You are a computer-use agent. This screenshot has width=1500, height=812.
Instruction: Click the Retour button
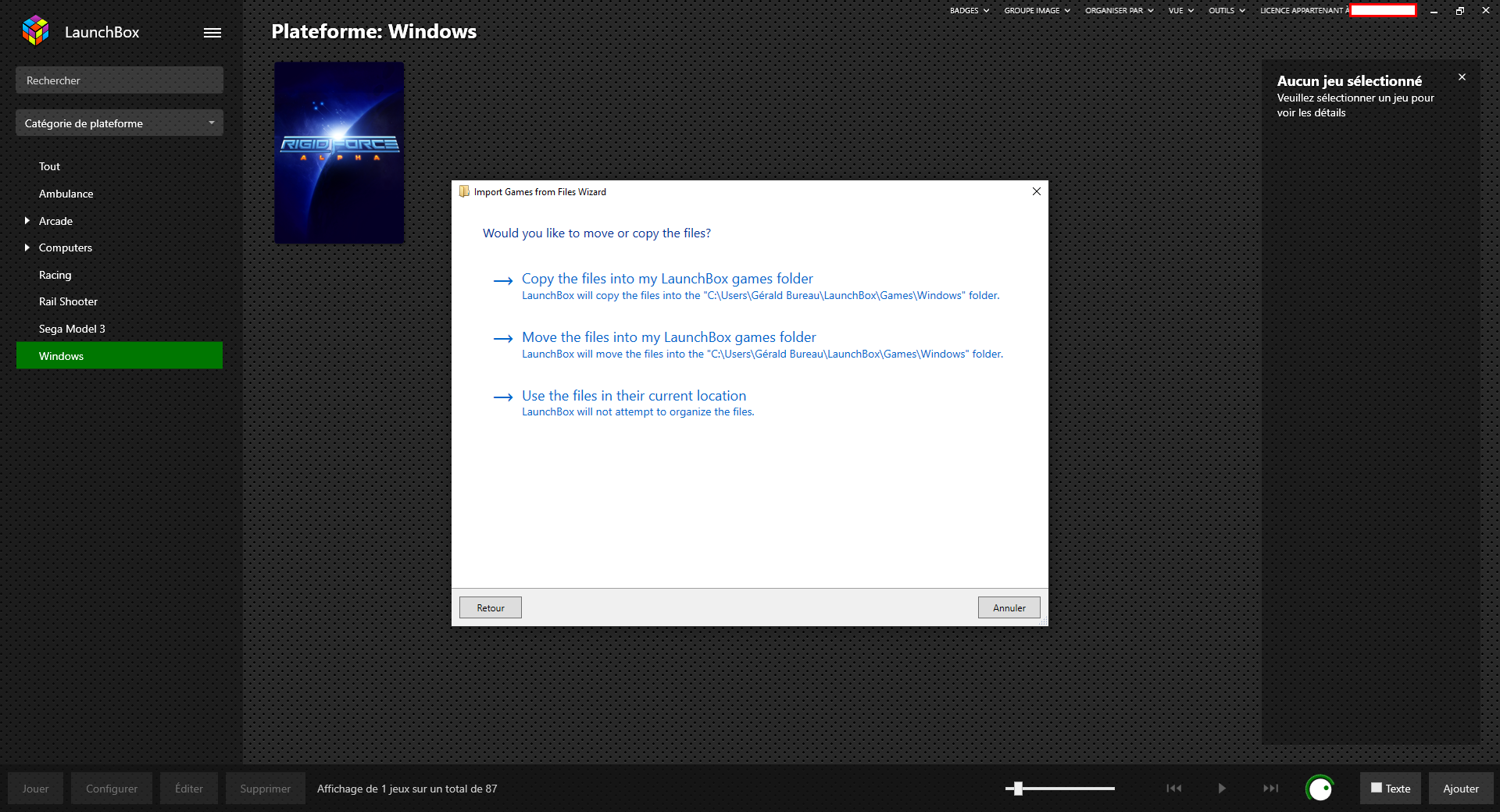[x=491, y=608]
